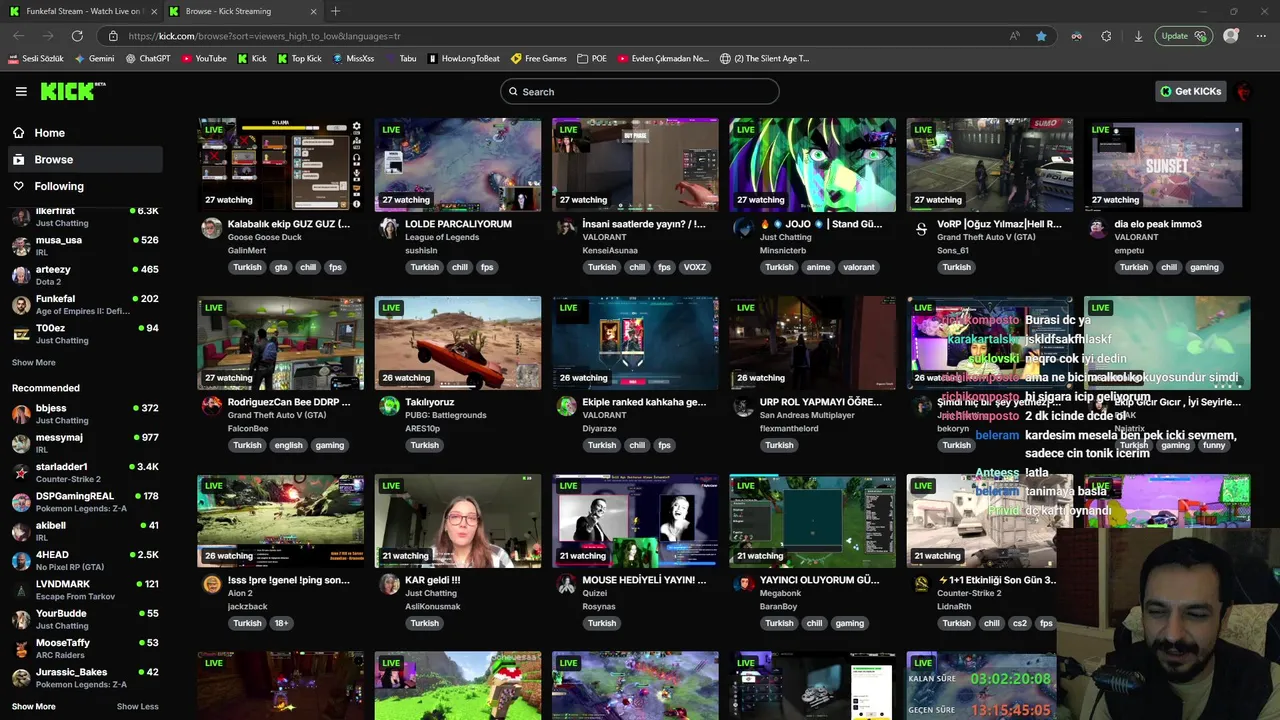Click the Diyaraze streamer avatar
This screenshot has width=1280, height=720.
(x=566, y=406)
